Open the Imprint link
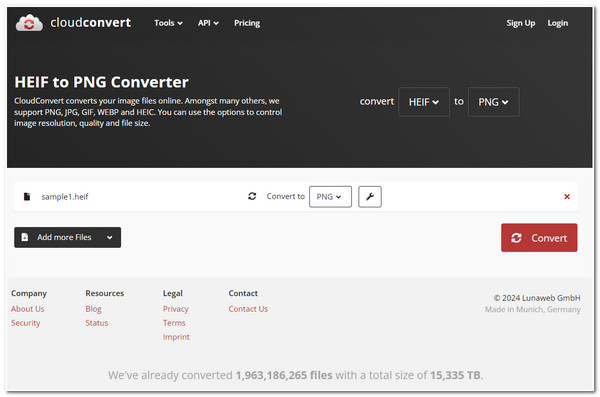 pos(176,337)
